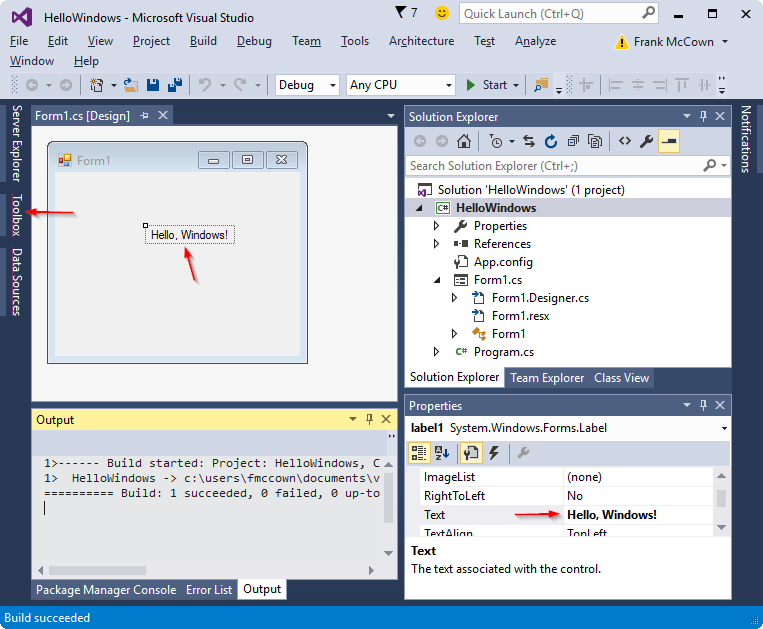
Task: Switch to the Error List tab
Action: tap(209, 590)
